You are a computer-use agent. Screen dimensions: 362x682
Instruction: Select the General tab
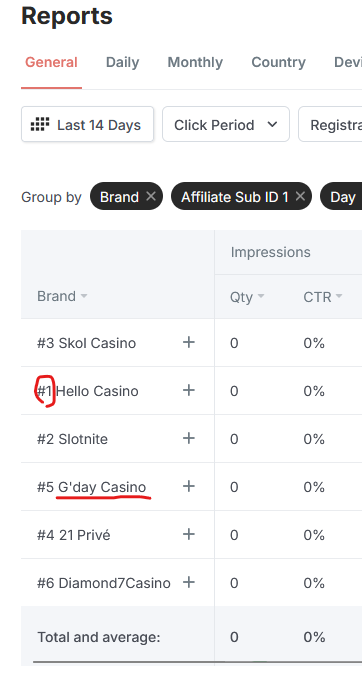pos(51,62)
